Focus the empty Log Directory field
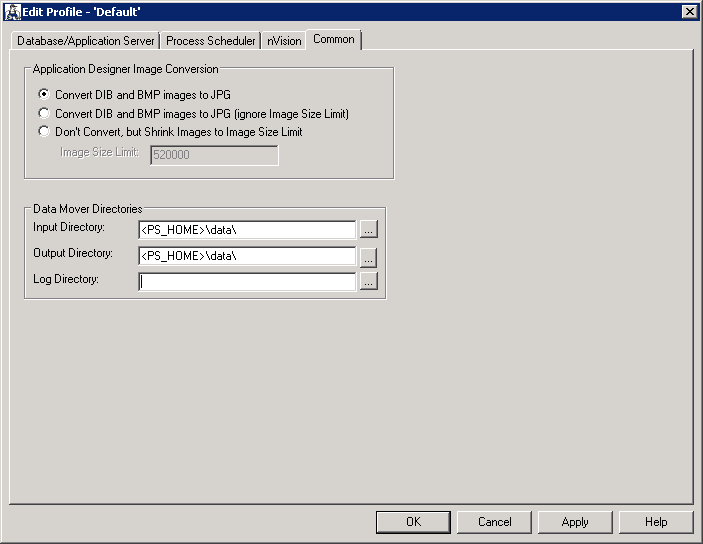The height and width of the screenshot is (544, 703). (x=247, y=282)
